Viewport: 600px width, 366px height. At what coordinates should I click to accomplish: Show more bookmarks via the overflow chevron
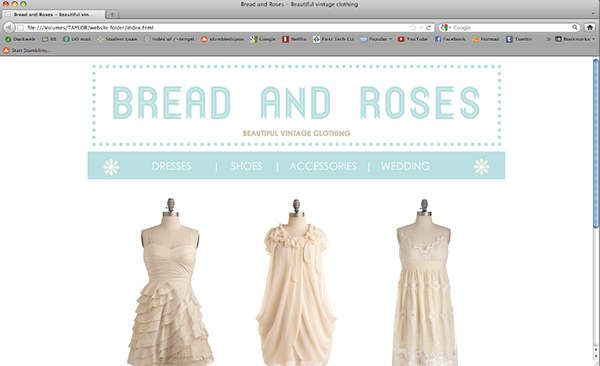(x=549, y=39)
